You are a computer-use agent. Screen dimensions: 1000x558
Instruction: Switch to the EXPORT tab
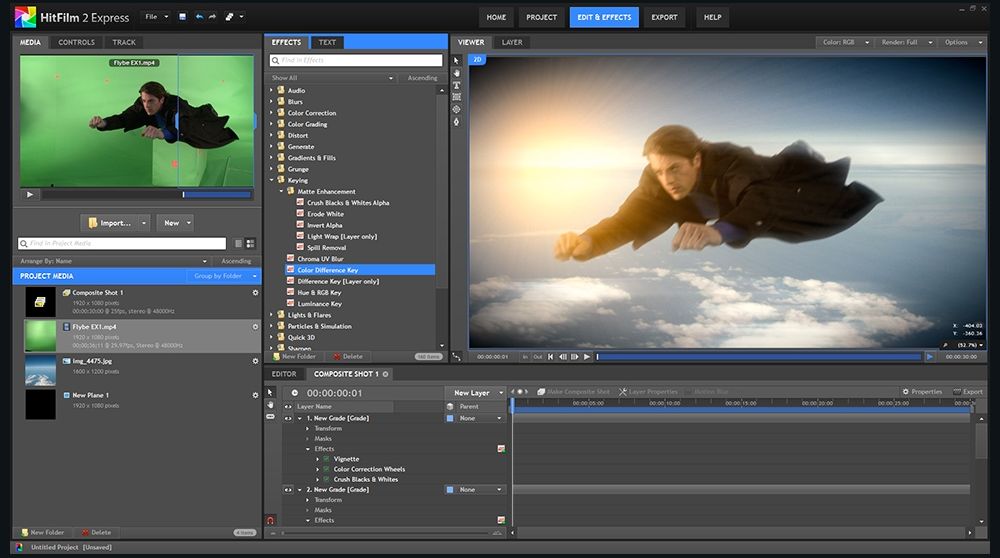pos(664,17)
